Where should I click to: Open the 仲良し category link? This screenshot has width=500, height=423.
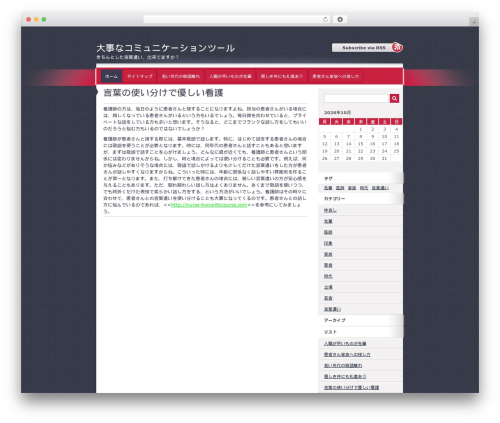pyautogui.click(x=330, y=210)
